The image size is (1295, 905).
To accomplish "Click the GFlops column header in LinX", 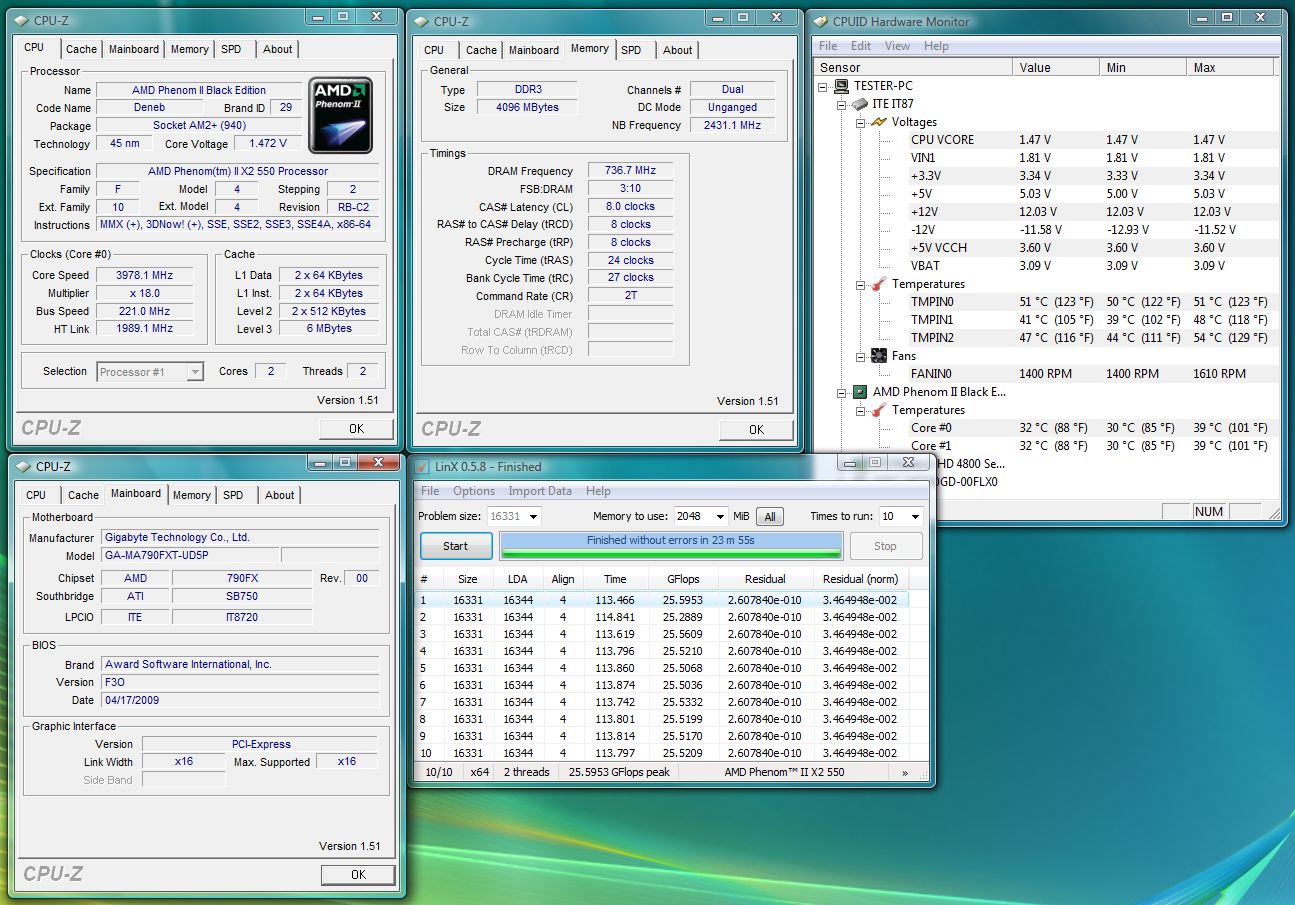I will (682, 579).
